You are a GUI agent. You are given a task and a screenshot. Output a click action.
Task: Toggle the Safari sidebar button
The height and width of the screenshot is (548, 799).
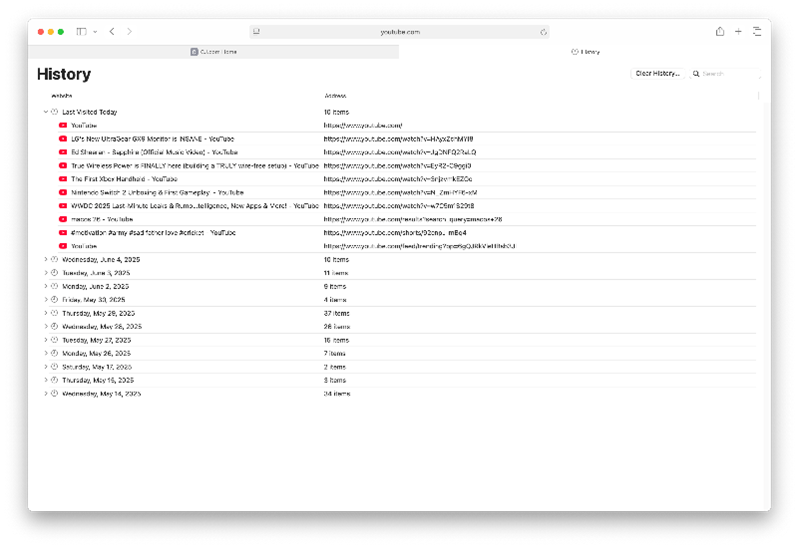pos(82,32)
